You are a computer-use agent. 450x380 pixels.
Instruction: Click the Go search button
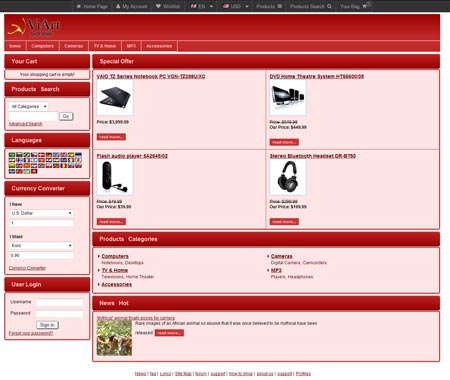[66, 116]
